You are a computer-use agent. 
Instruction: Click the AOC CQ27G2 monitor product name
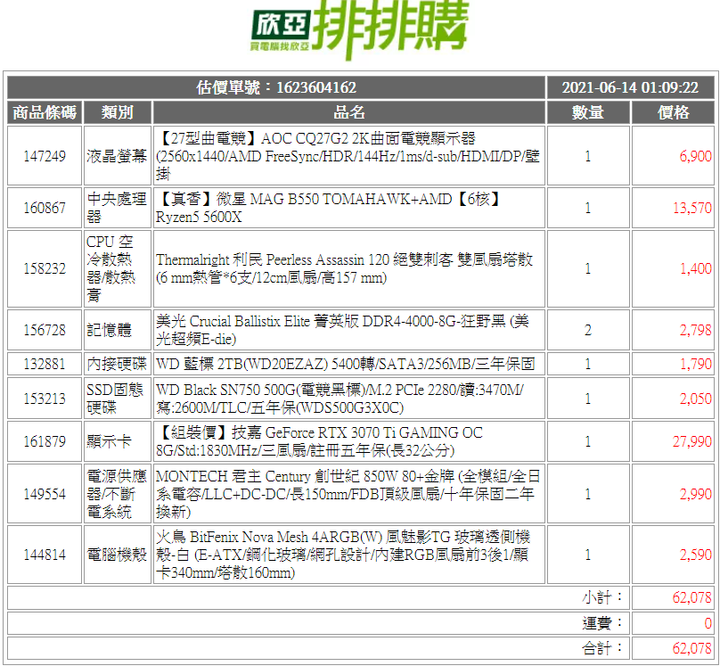click(348, 156)
